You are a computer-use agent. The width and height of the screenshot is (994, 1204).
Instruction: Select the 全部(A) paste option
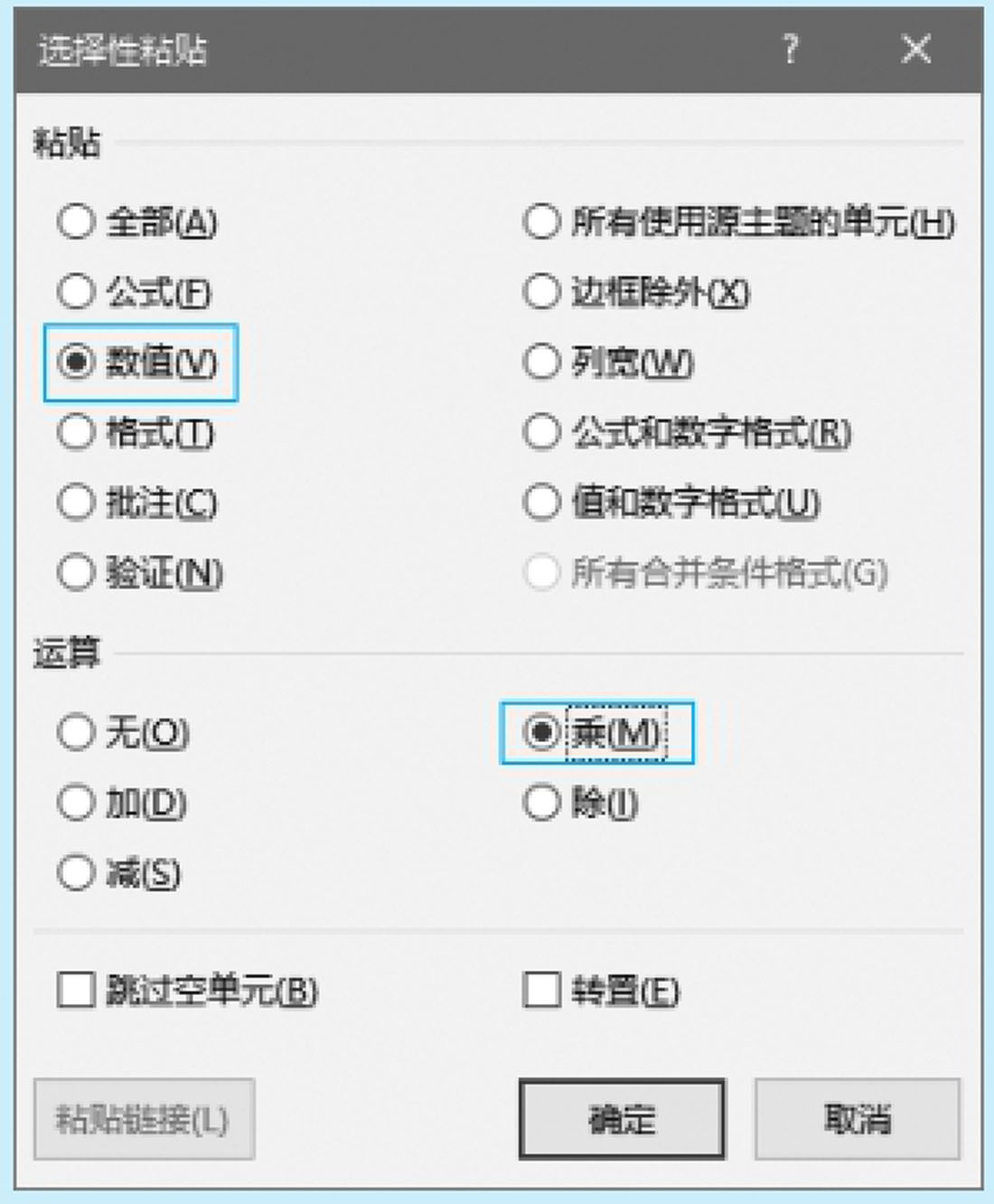[77, 221]
